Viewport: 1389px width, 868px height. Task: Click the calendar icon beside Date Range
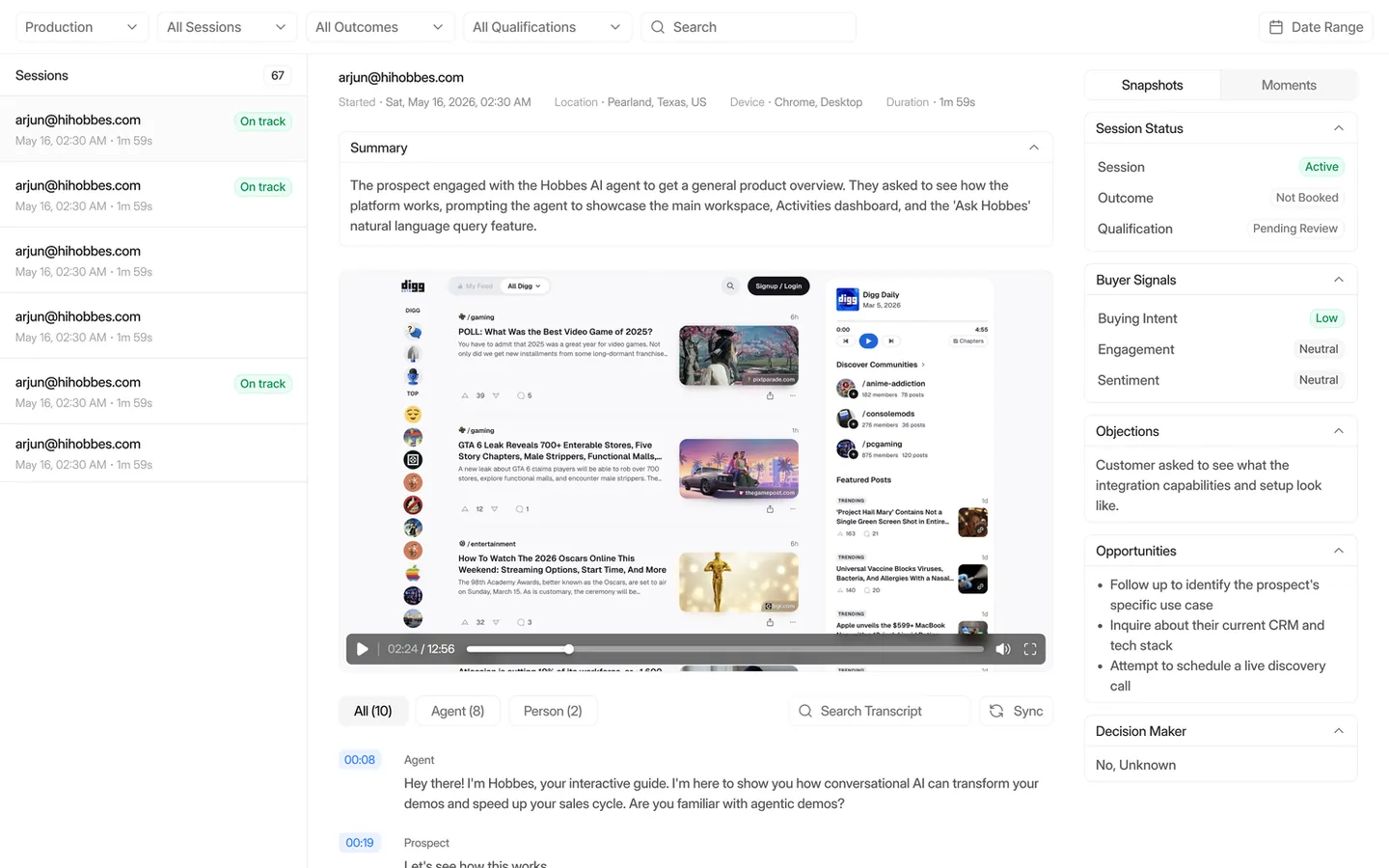[x=1276, y=27]
